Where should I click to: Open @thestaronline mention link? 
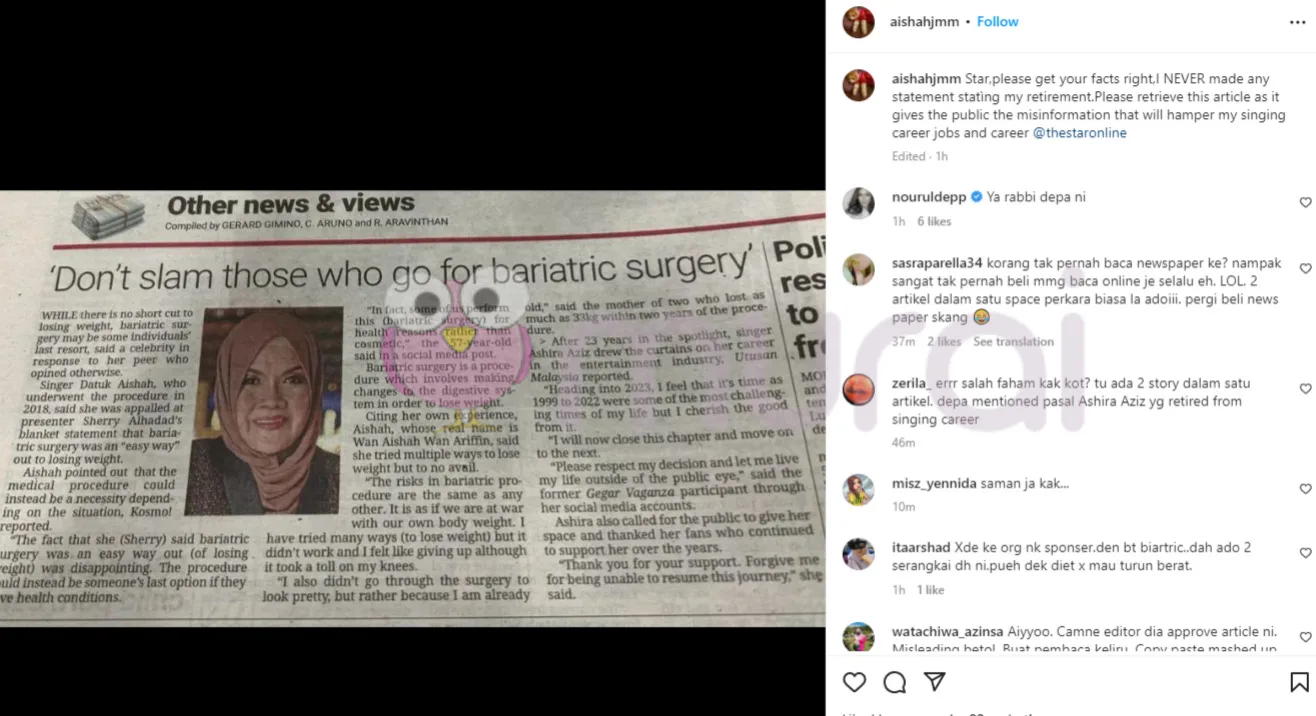pyautogui.click(x=1079, y=133)
